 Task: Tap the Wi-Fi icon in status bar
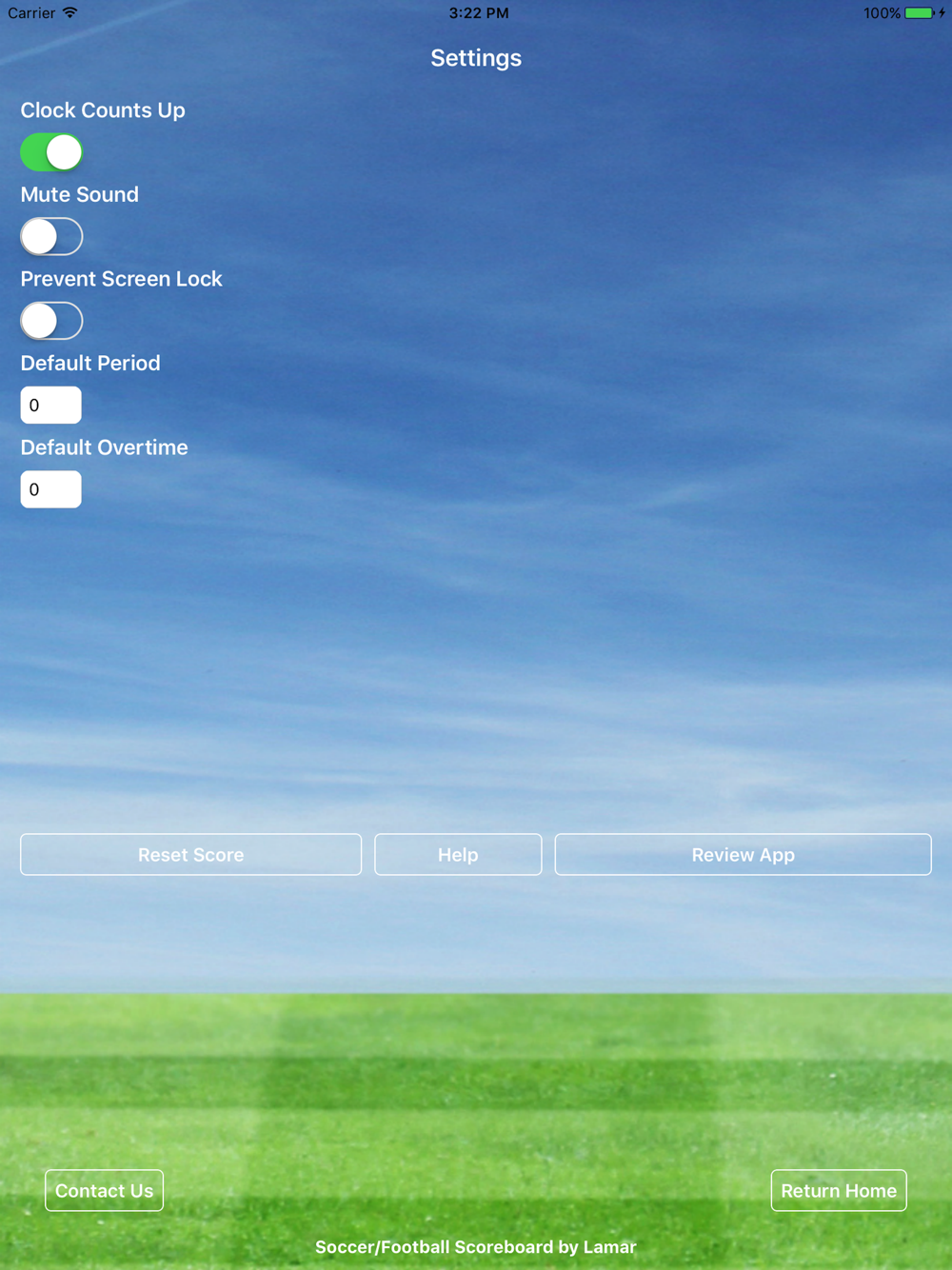point(70,12)
